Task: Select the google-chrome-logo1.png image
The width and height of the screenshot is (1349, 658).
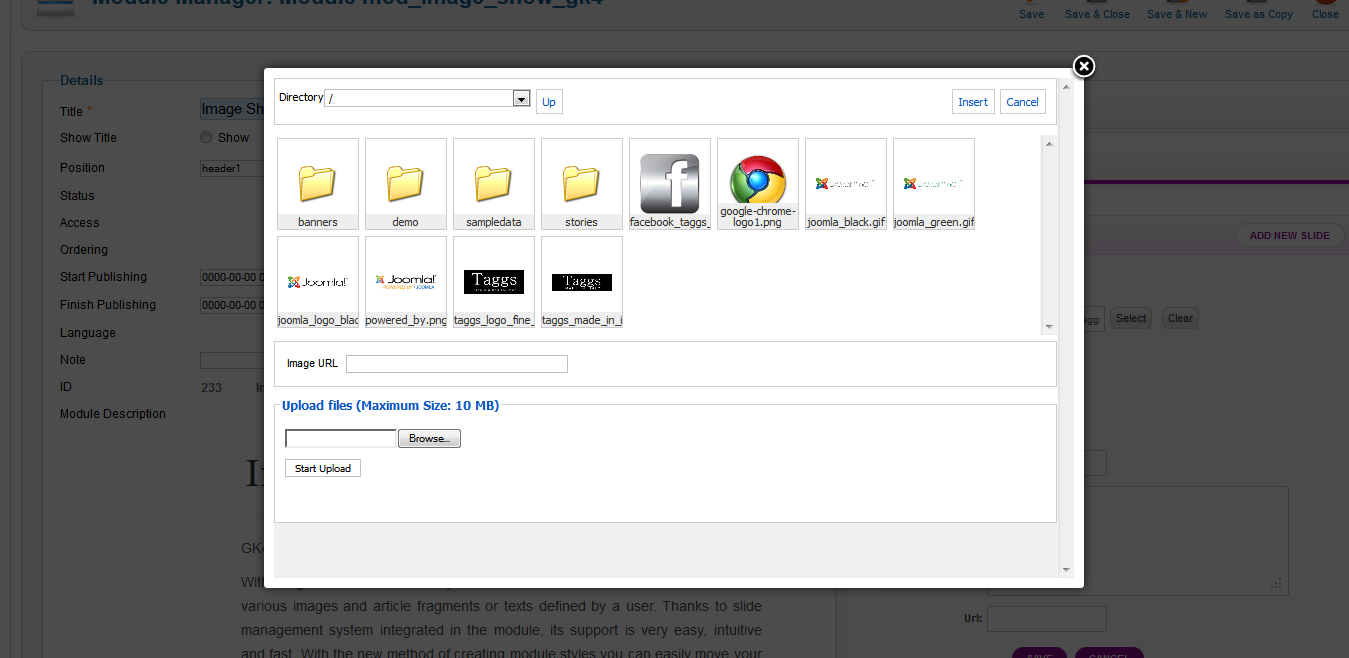Action: pos(757,184)
